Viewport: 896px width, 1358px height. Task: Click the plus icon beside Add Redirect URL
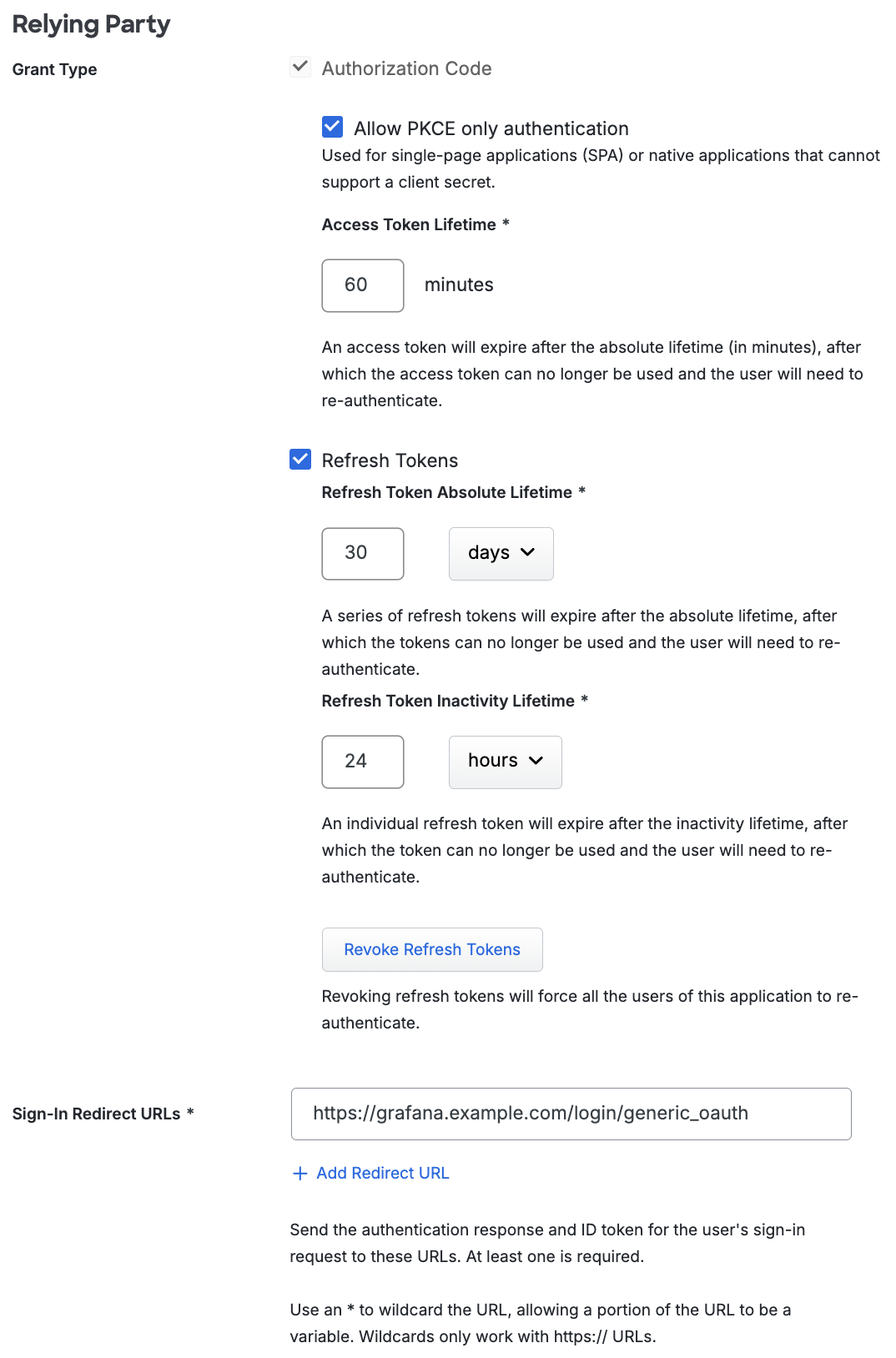click(x=300, y=1174)
